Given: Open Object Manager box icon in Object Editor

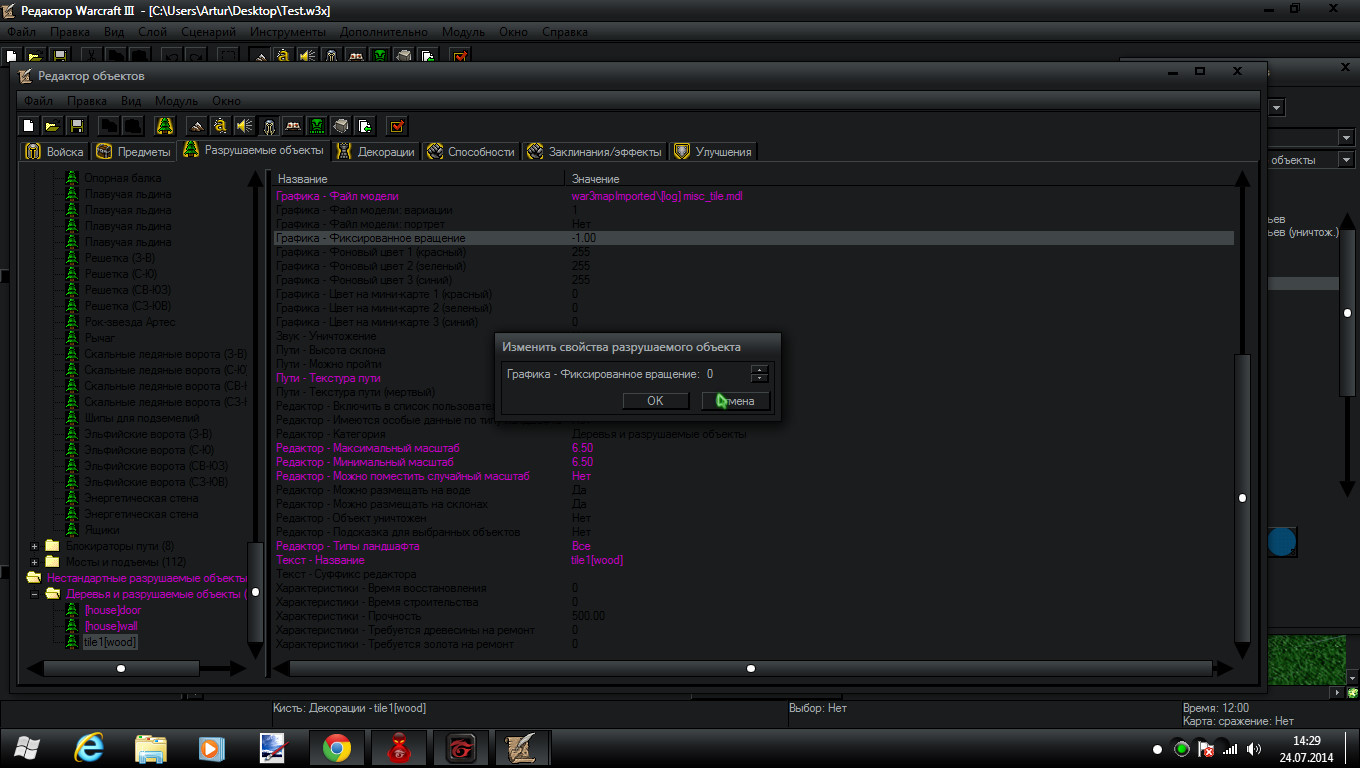Looking at the screenshot, I should point(340,126).
